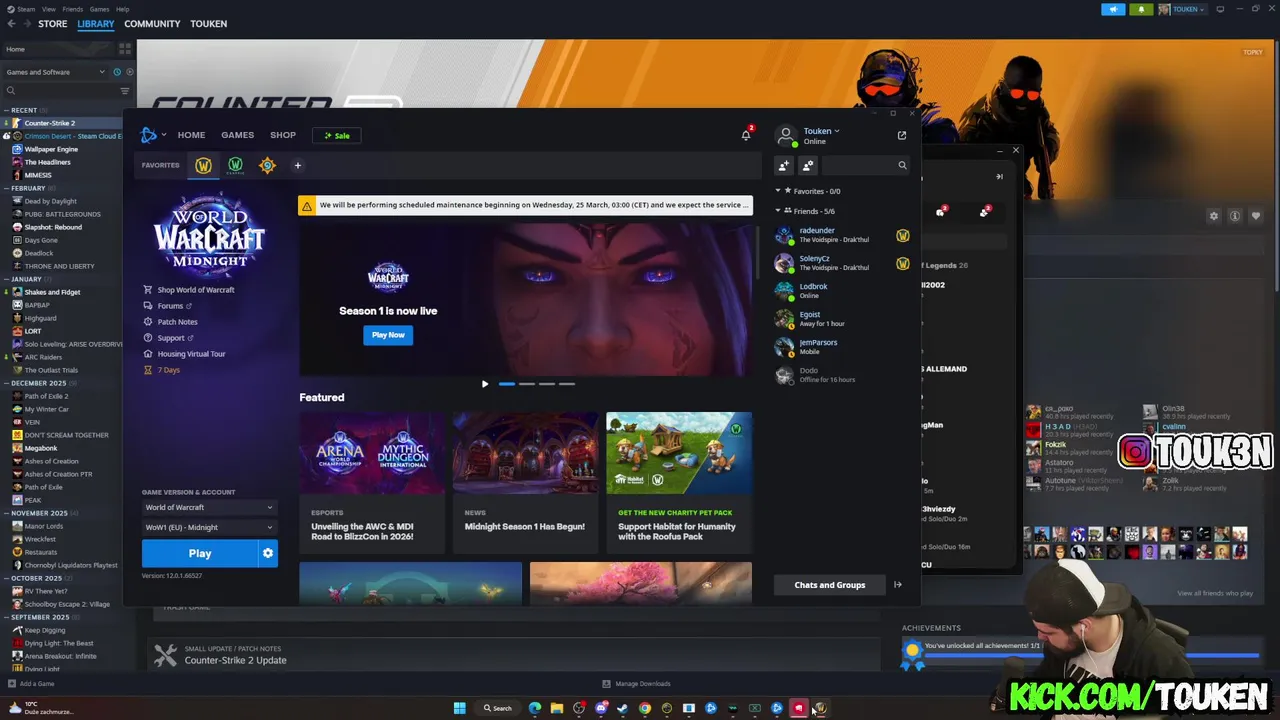1280x720 pixels.
Task: Open the Steam Friends menu
Action: [x=73, y=9]
